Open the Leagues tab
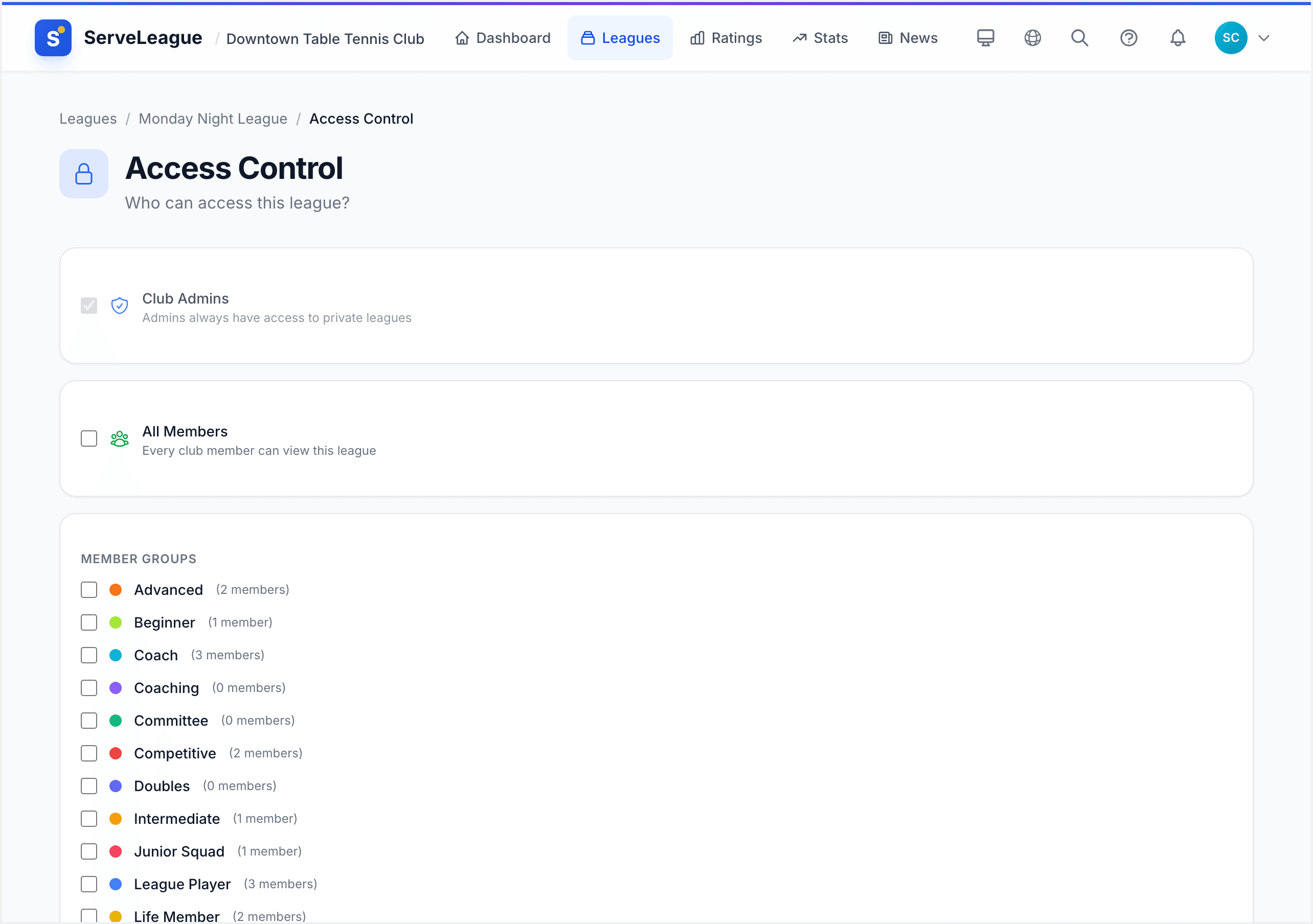This screenshot has height=924, width=1313. pyautogui.click(x=620, y=38)
